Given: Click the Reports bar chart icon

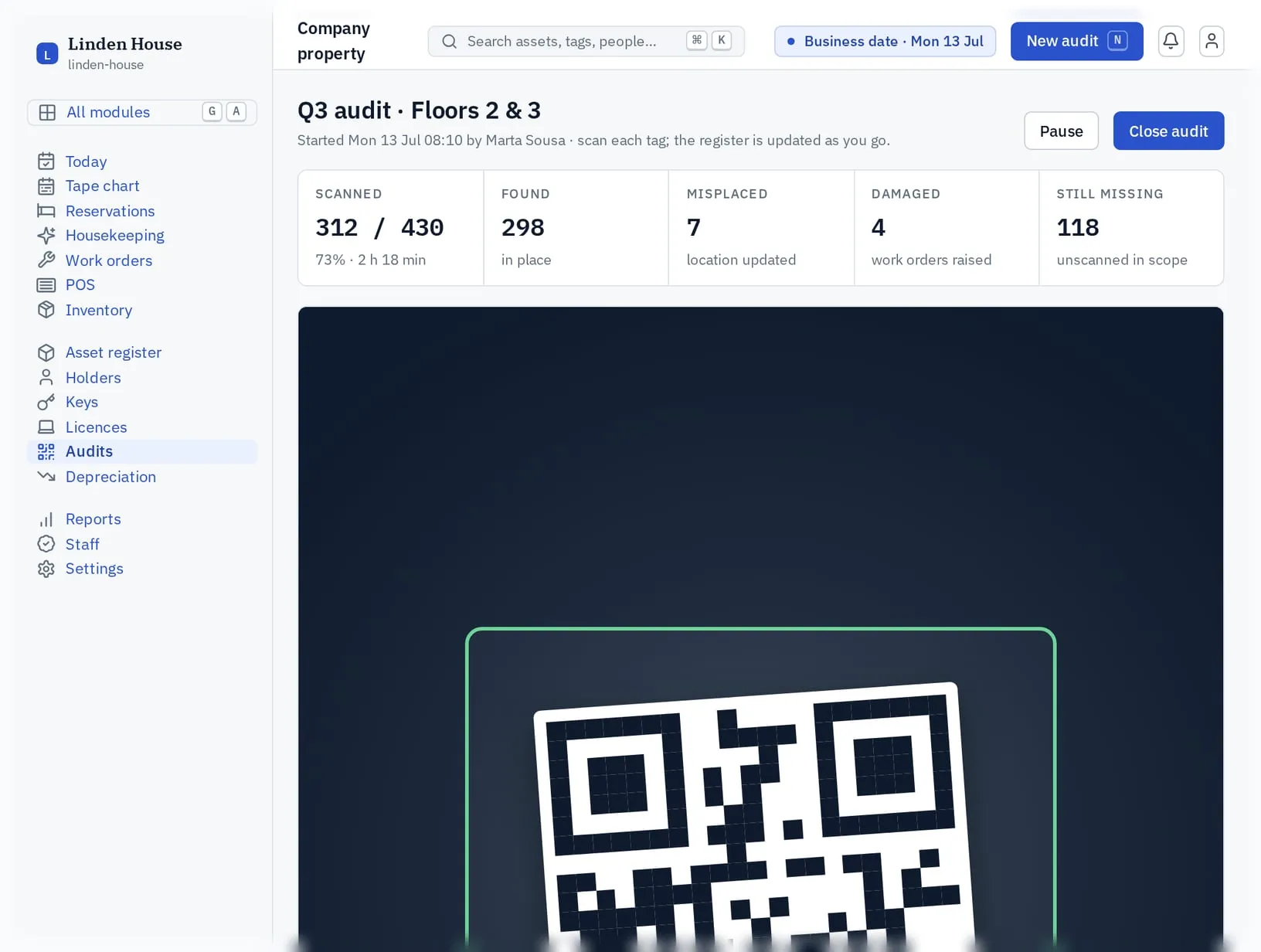Looking at the screenshot, I should 46,519.
